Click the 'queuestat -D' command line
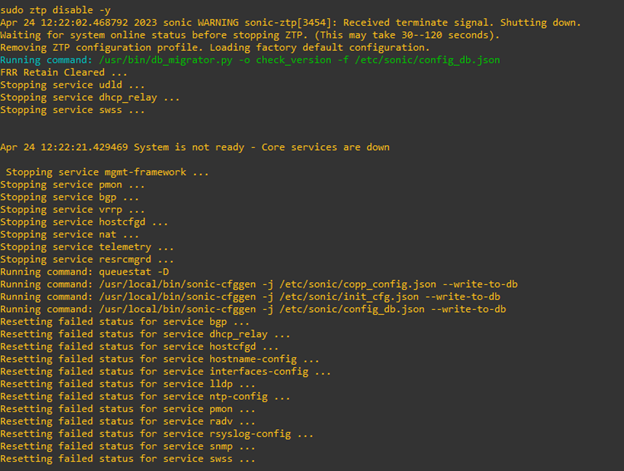The width and height of the screenshot is (624, 471). tap(84, 272)
